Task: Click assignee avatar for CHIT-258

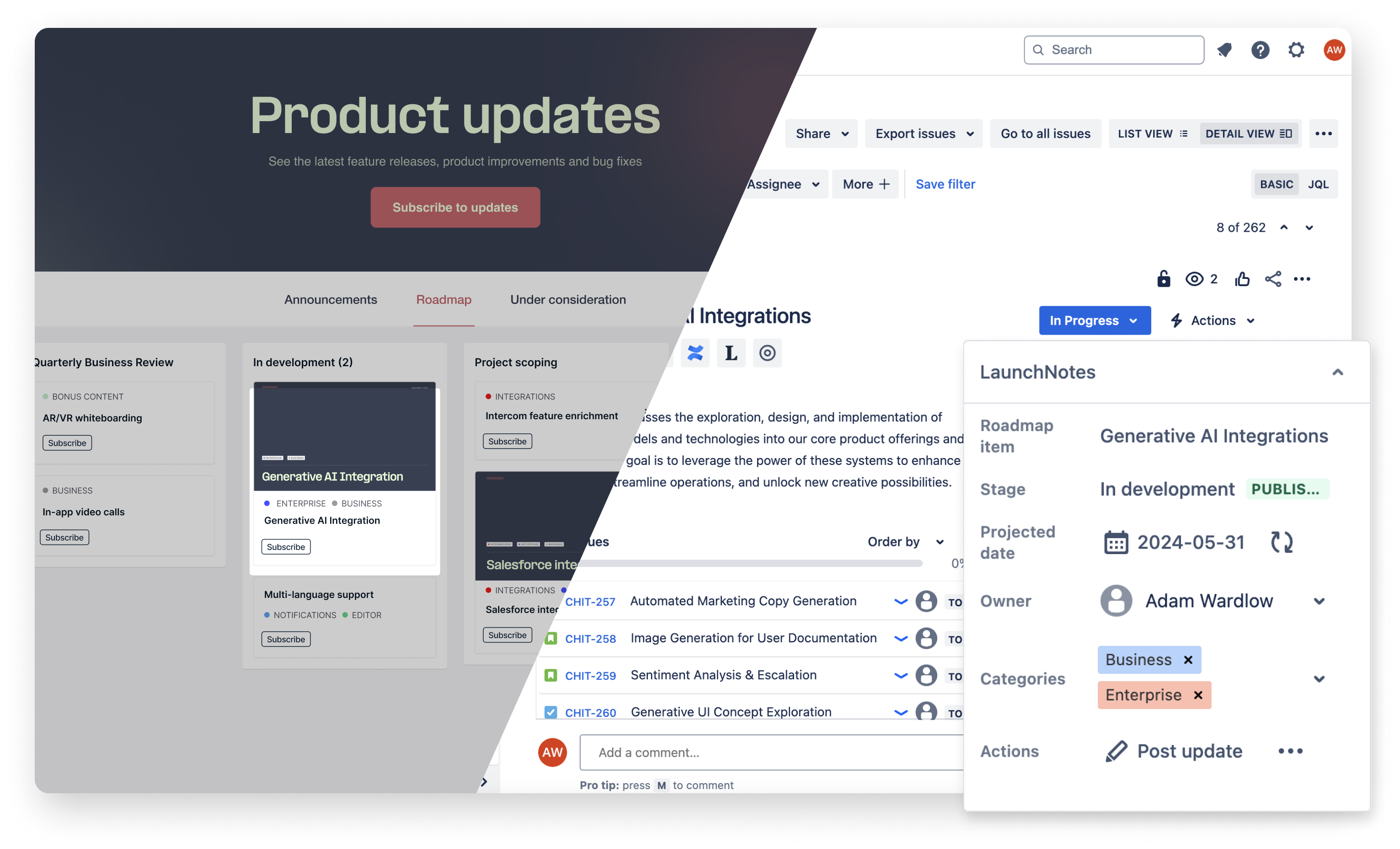Action: tap(926, 638)
